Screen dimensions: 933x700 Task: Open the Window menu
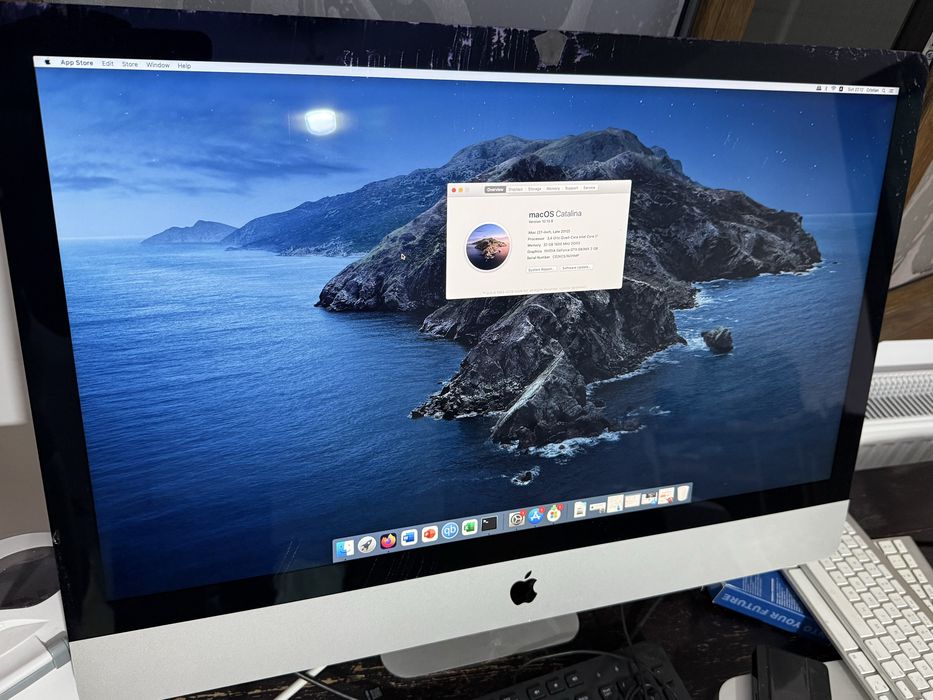tap(158, 65)
